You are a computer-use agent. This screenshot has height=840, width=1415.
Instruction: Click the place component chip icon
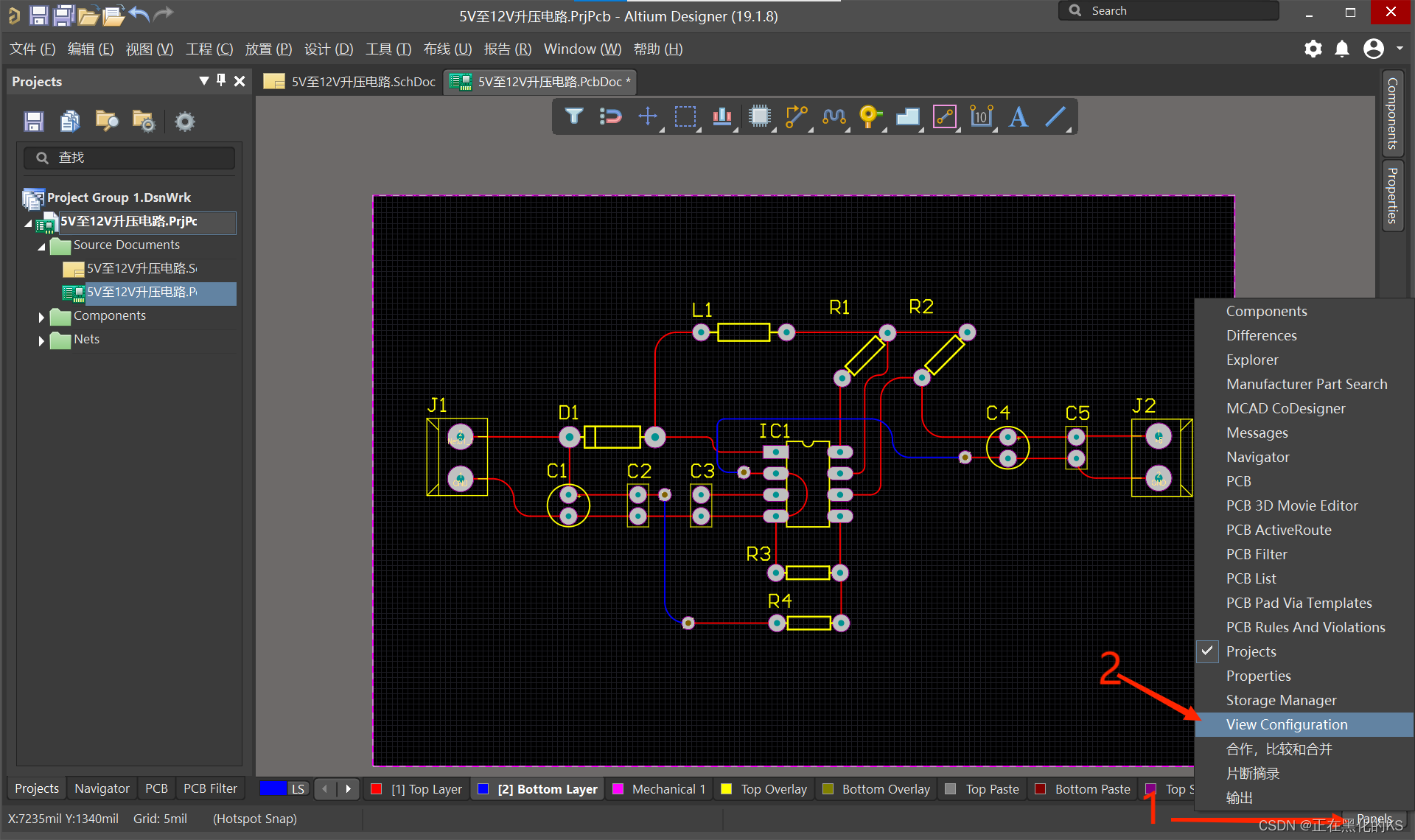pyautogui.click(x=759, y=116)
